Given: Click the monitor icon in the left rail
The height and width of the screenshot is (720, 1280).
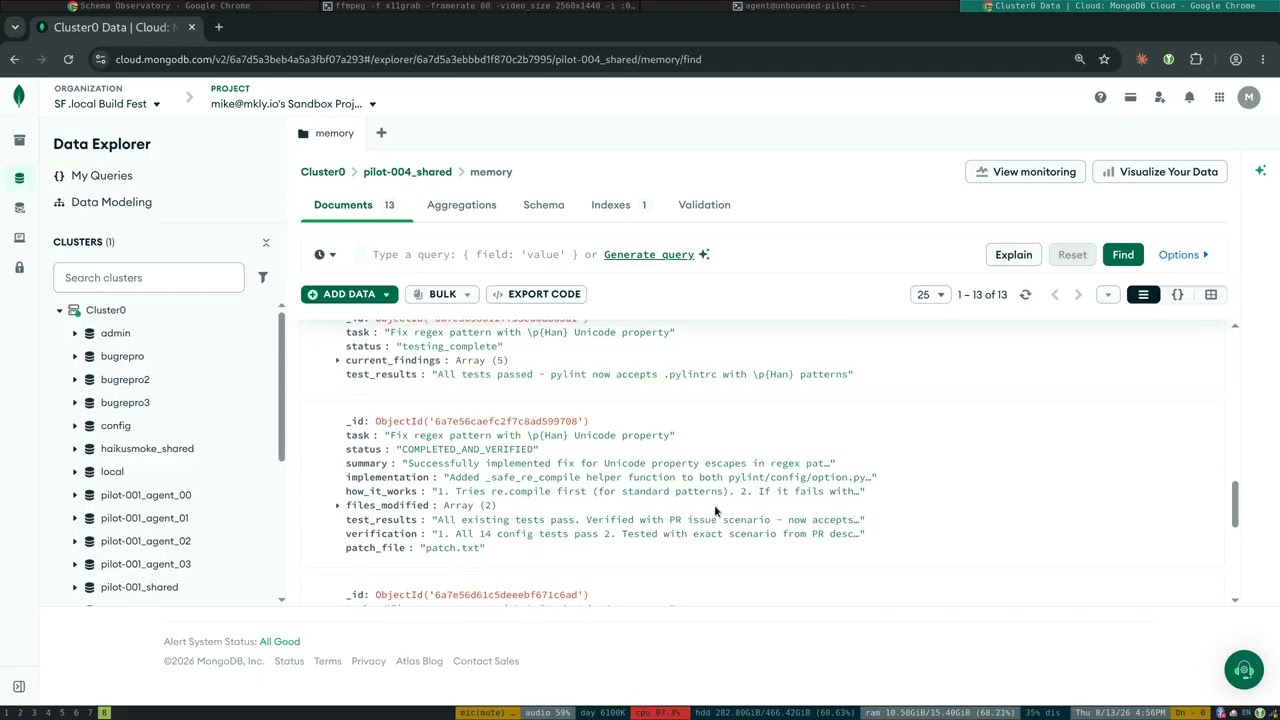Looking at the screenshot, I should tap(19, 238).
